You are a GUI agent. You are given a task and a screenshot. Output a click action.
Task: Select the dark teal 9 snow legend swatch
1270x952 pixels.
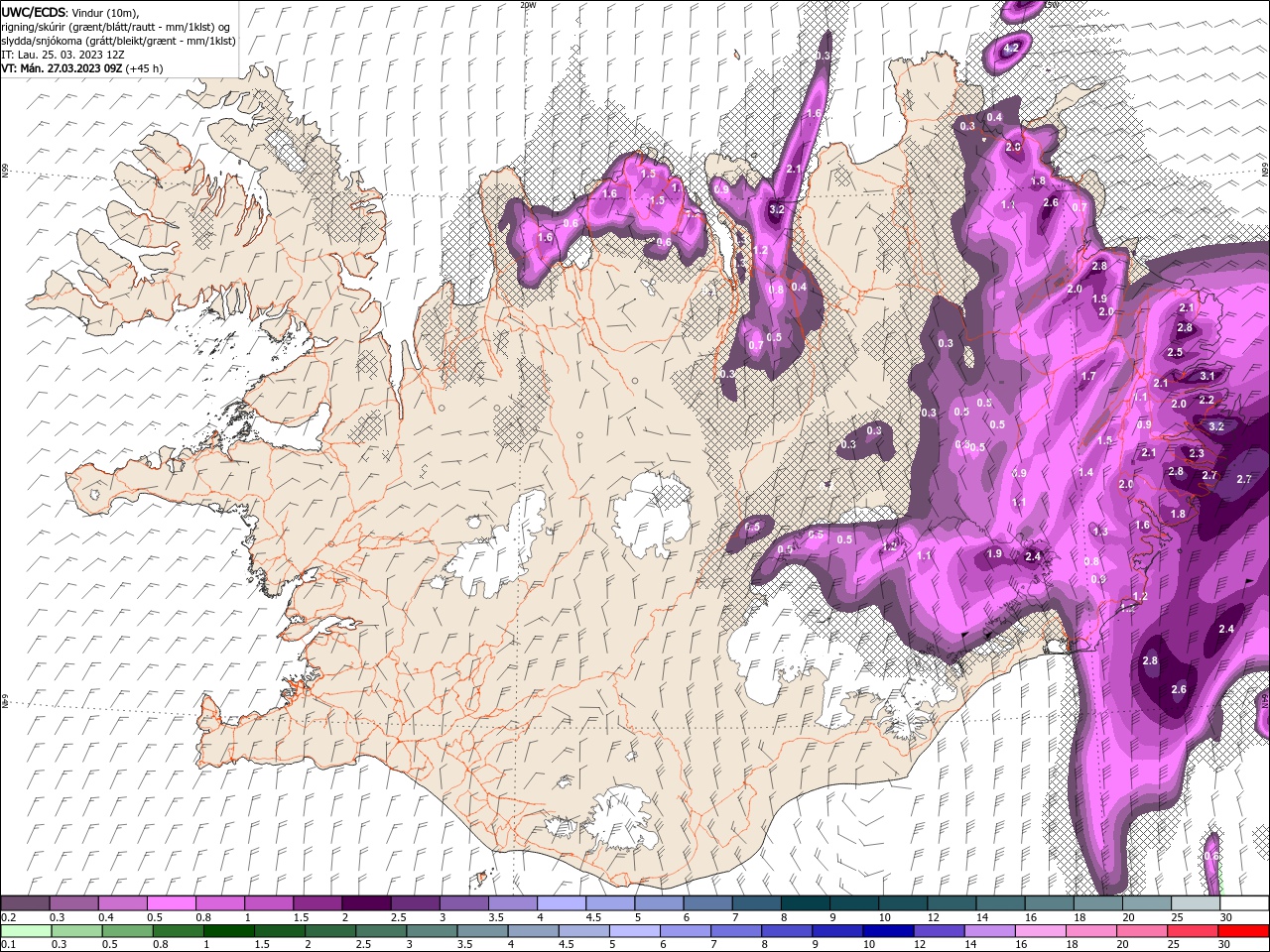[x=853, y=903]
